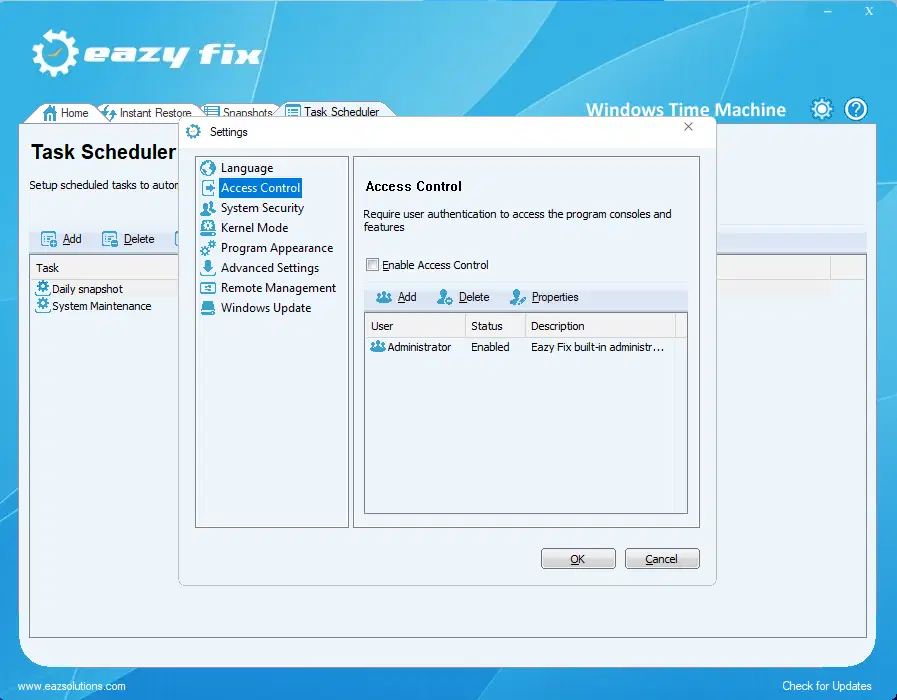Select Access Control settings category
Screen dimensions: 897x700
coord(260,188)
